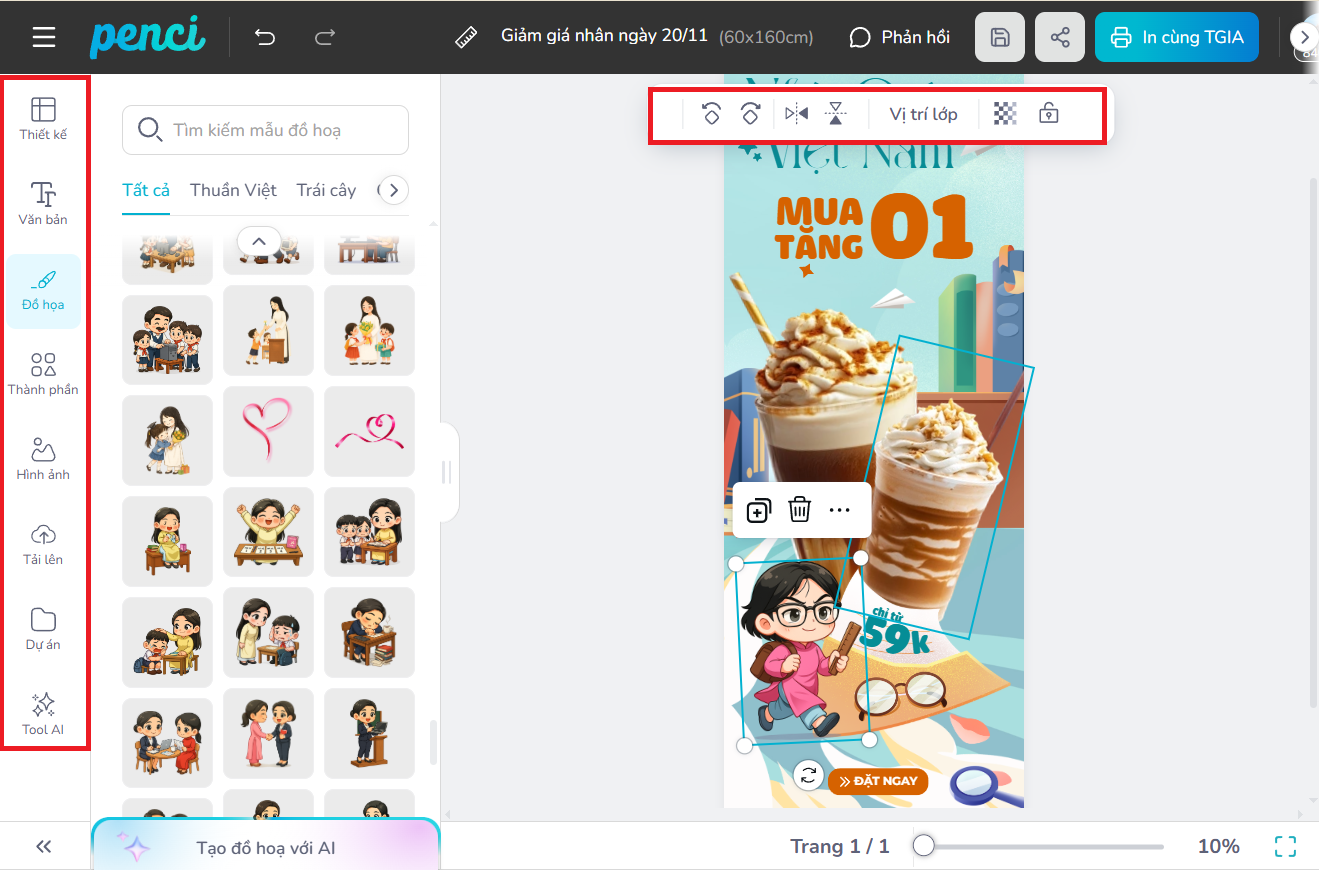The width and height of the screenshot is (1319, 870).
Task: Click Tạo đồ hoạ với AI button
Action: tap(265, 848)
